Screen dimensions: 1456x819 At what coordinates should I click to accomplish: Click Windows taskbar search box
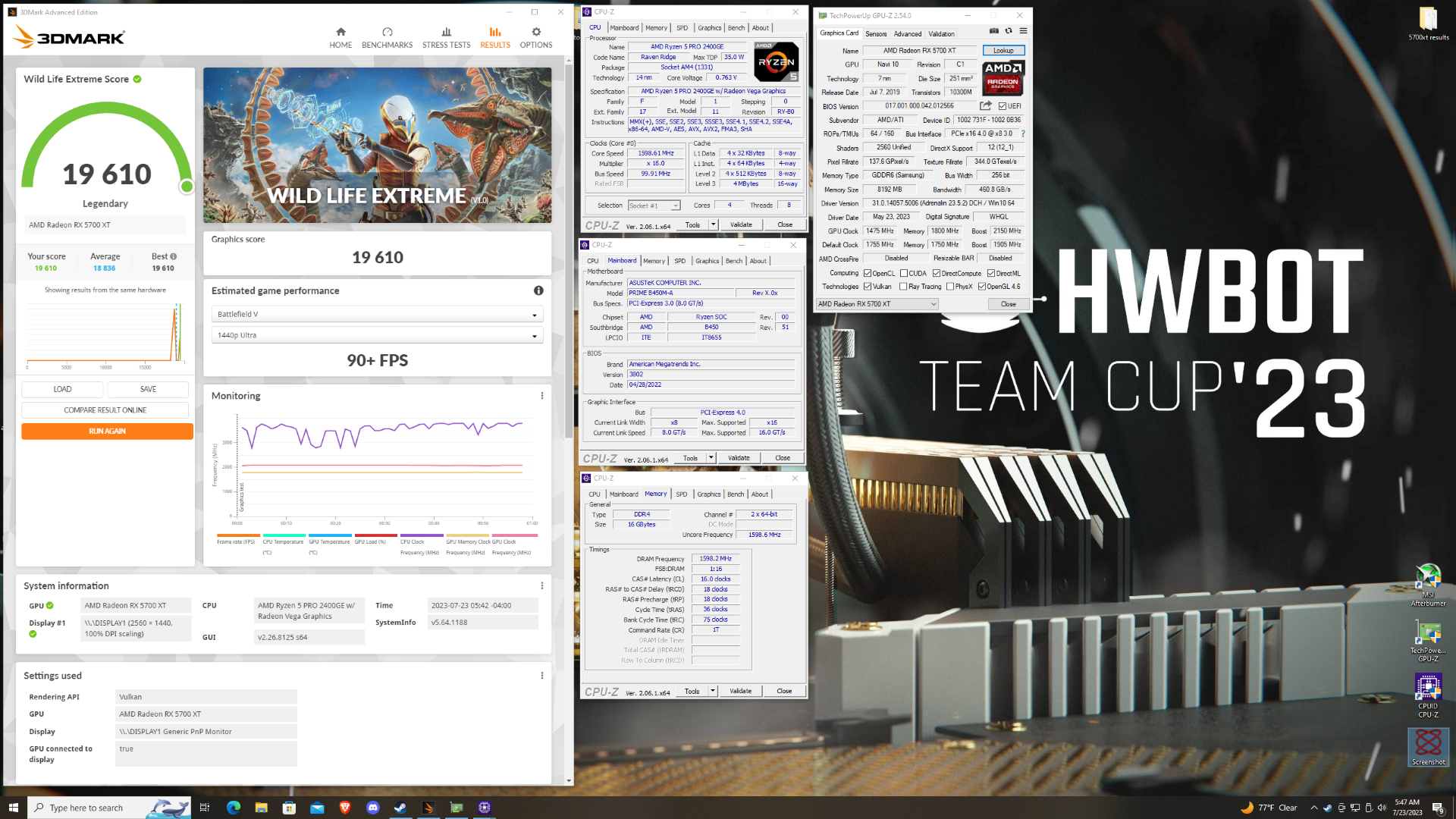click(109, 808)
